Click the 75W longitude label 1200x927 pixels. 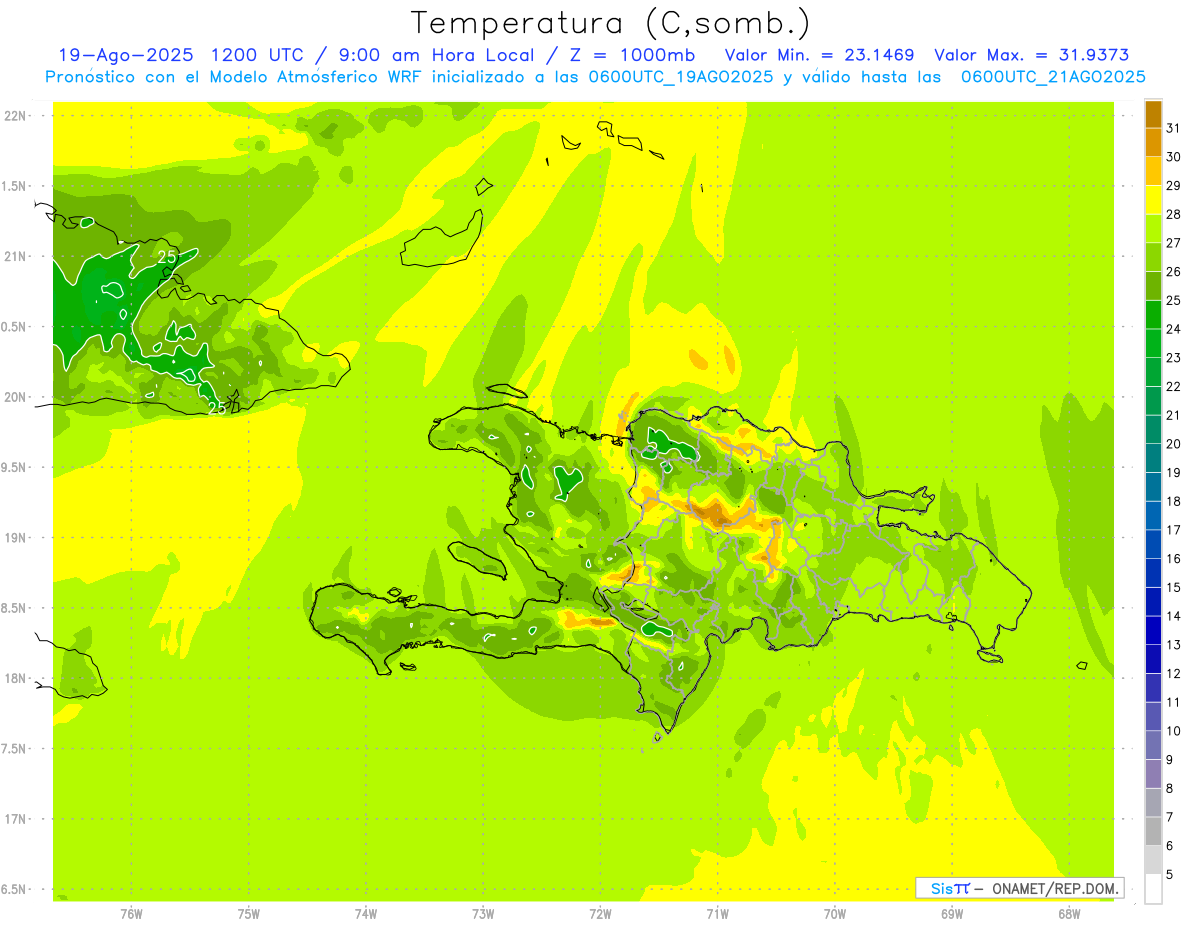249,914
